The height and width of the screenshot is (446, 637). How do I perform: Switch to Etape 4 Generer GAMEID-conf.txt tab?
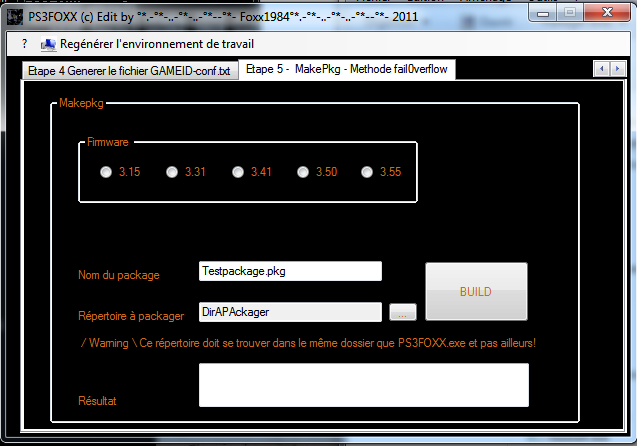(130, 71)
